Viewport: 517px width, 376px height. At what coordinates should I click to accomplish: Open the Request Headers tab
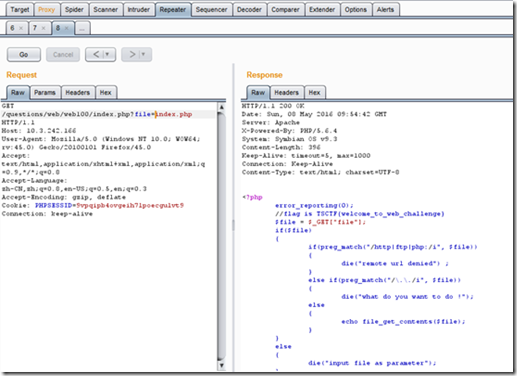coord(78,93)
